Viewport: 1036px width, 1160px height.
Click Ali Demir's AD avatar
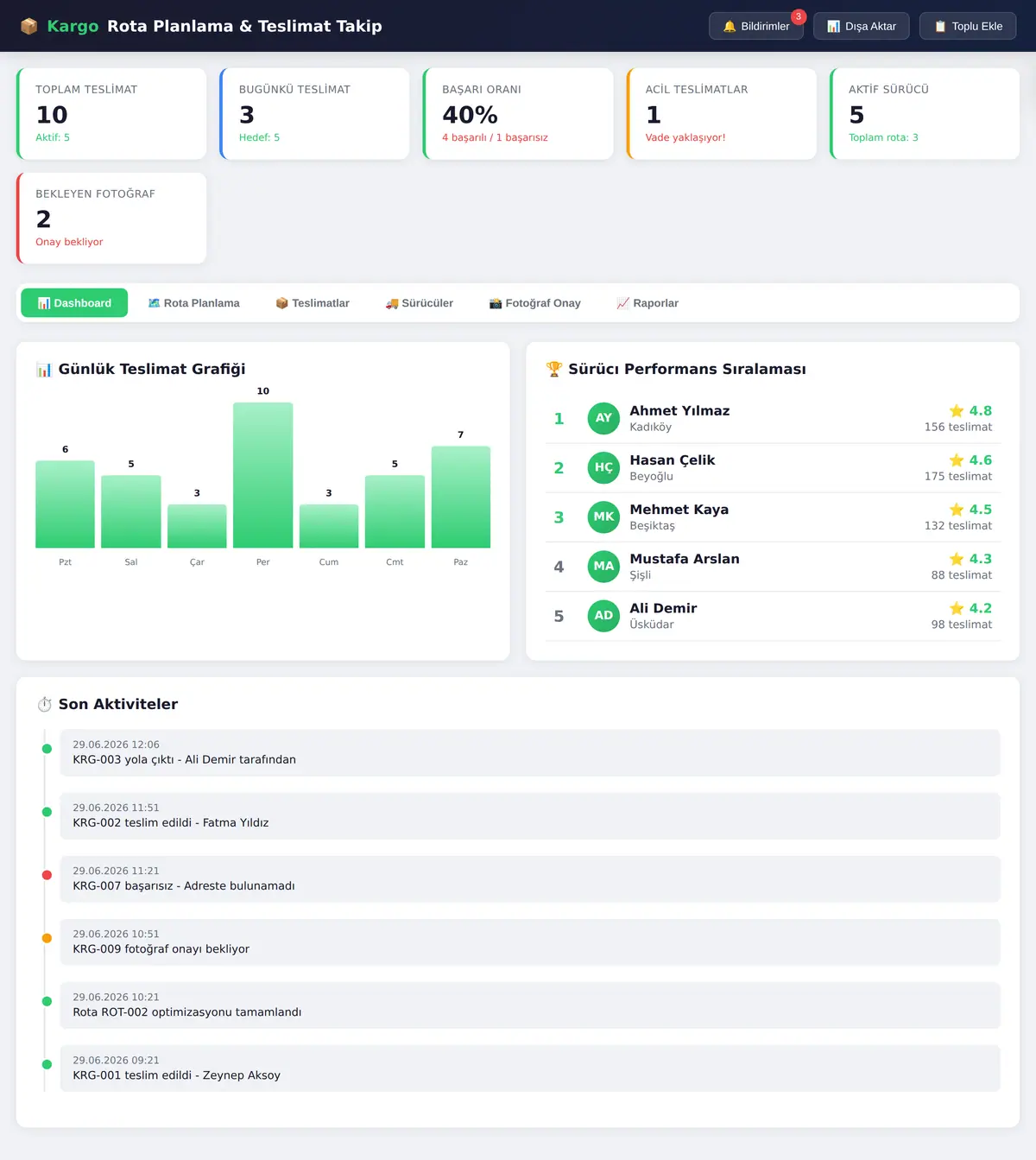(x=603, y=616)
